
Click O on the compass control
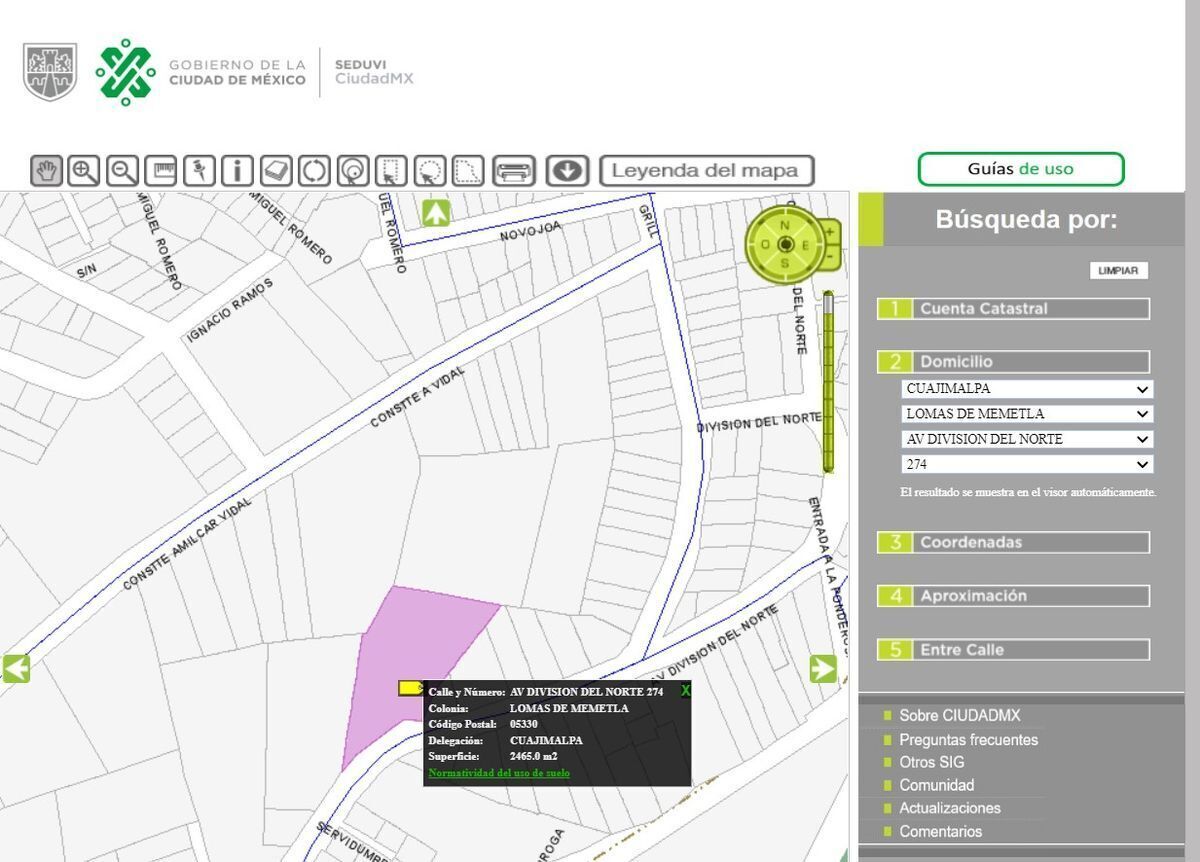[x=765, y=245]
